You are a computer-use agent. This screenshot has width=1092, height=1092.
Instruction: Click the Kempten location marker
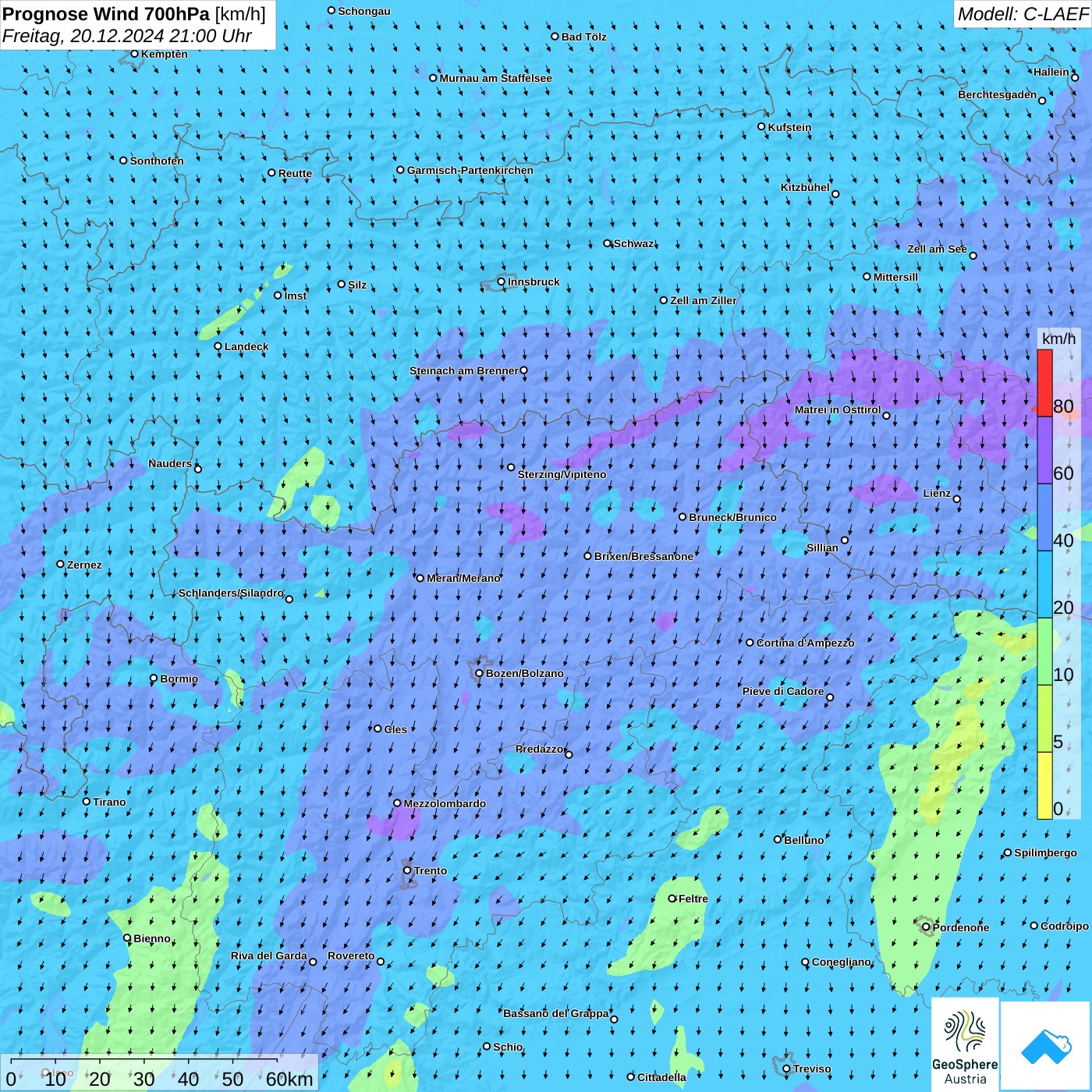[134, 54]
